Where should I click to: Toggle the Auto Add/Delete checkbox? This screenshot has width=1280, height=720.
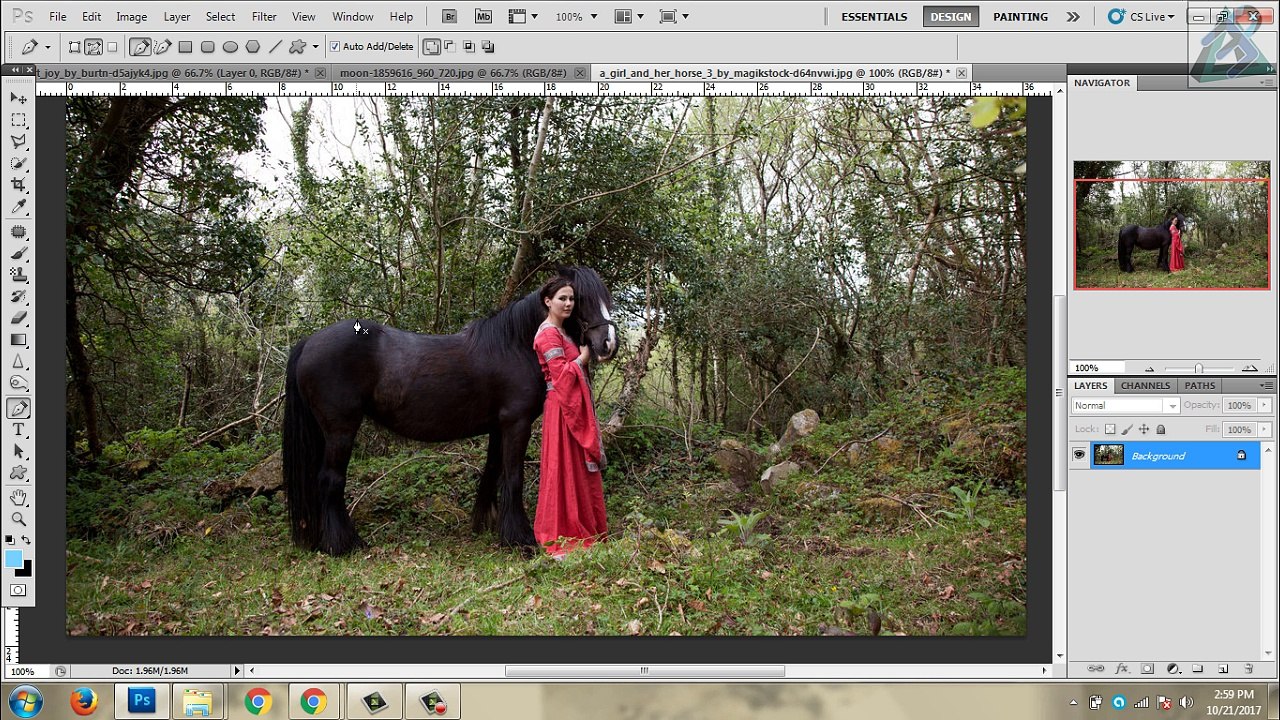[335, 47]
